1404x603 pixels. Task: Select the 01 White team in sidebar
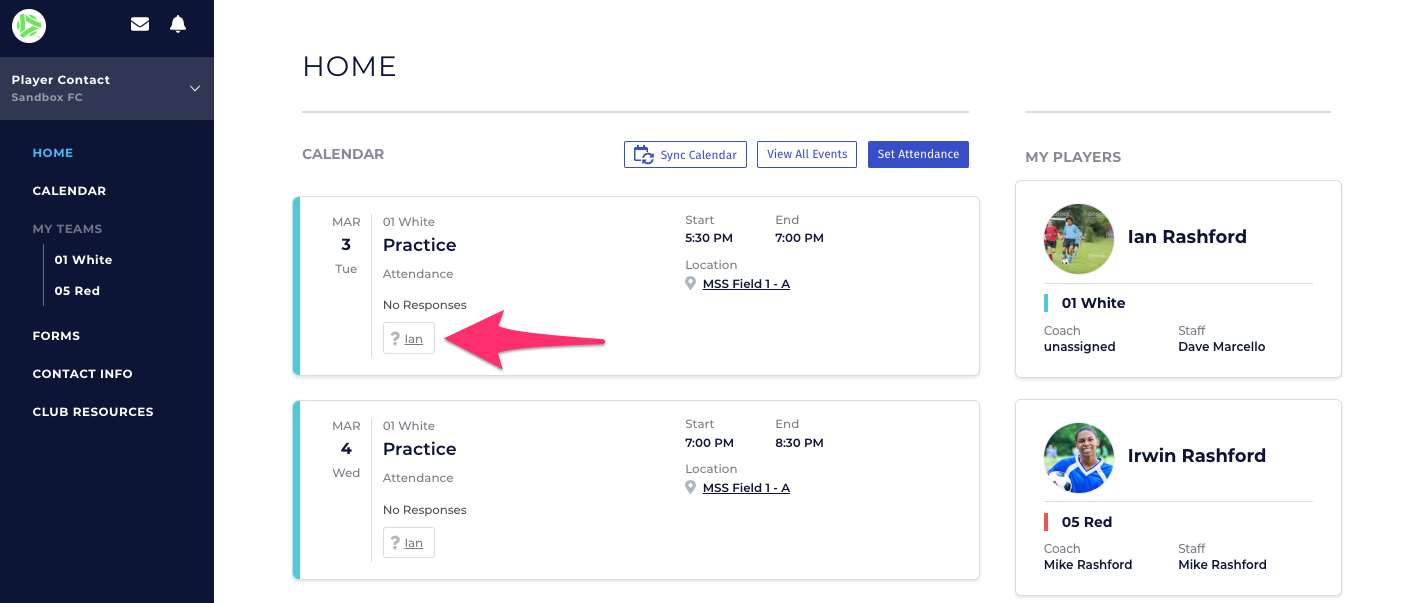coord(83,260)
